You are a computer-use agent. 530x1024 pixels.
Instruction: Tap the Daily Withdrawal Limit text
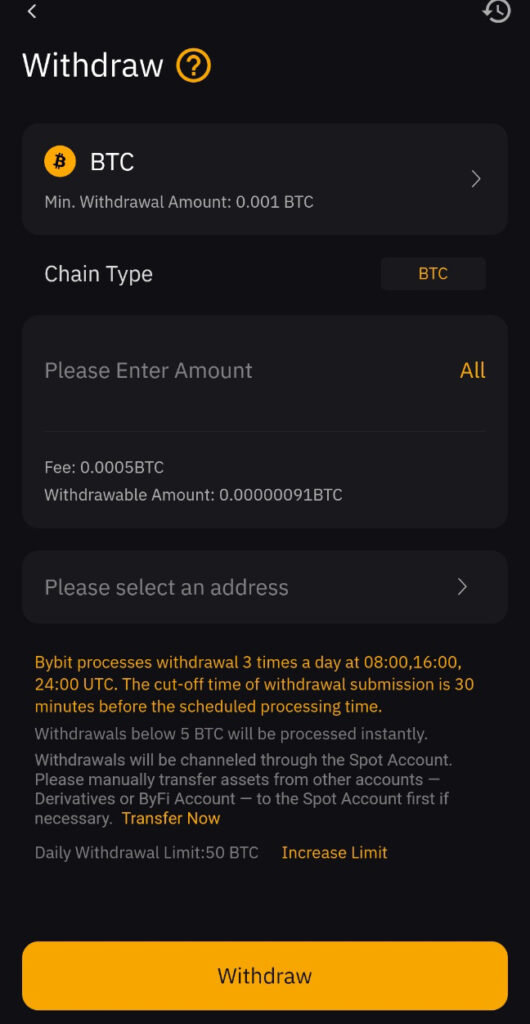146,852
